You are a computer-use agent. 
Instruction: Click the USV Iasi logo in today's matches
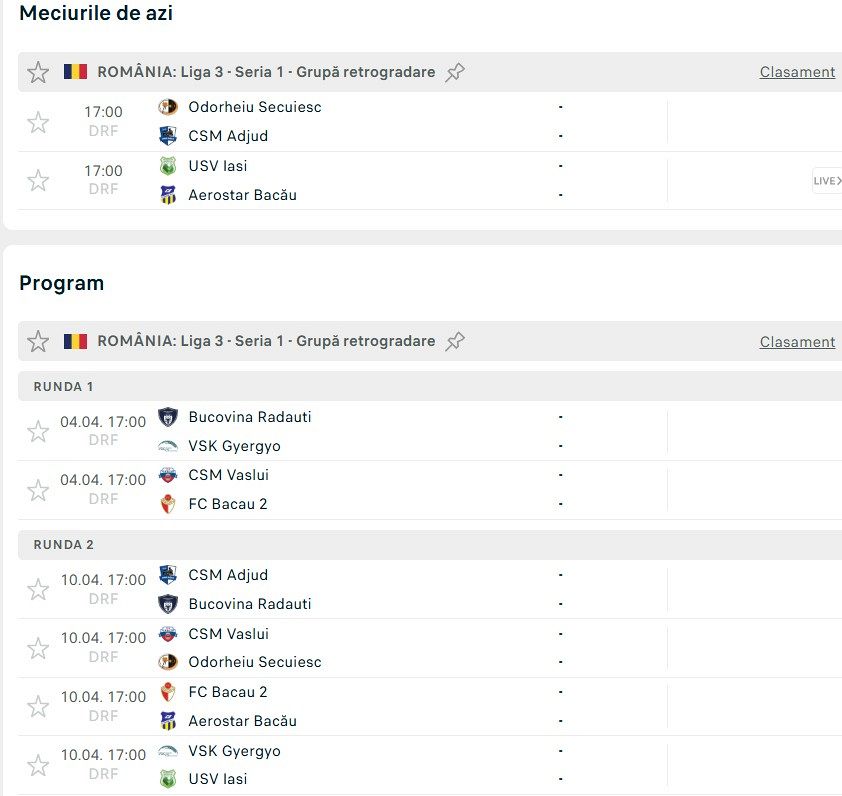pos(168,166)
